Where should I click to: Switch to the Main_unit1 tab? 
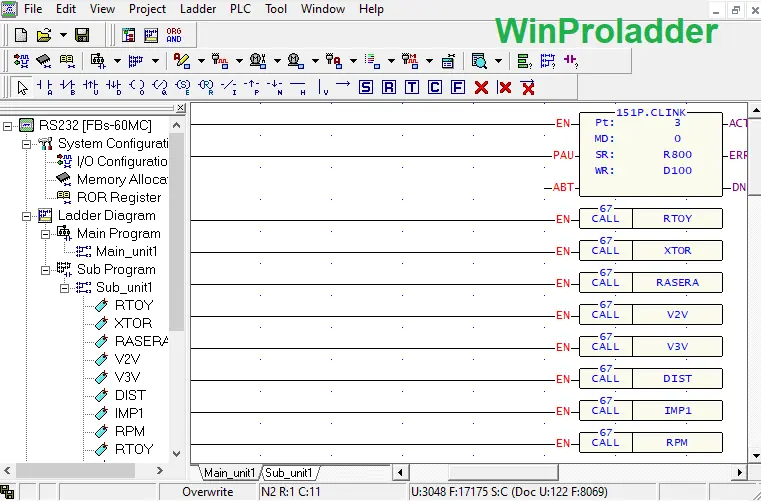coord(228,472)
